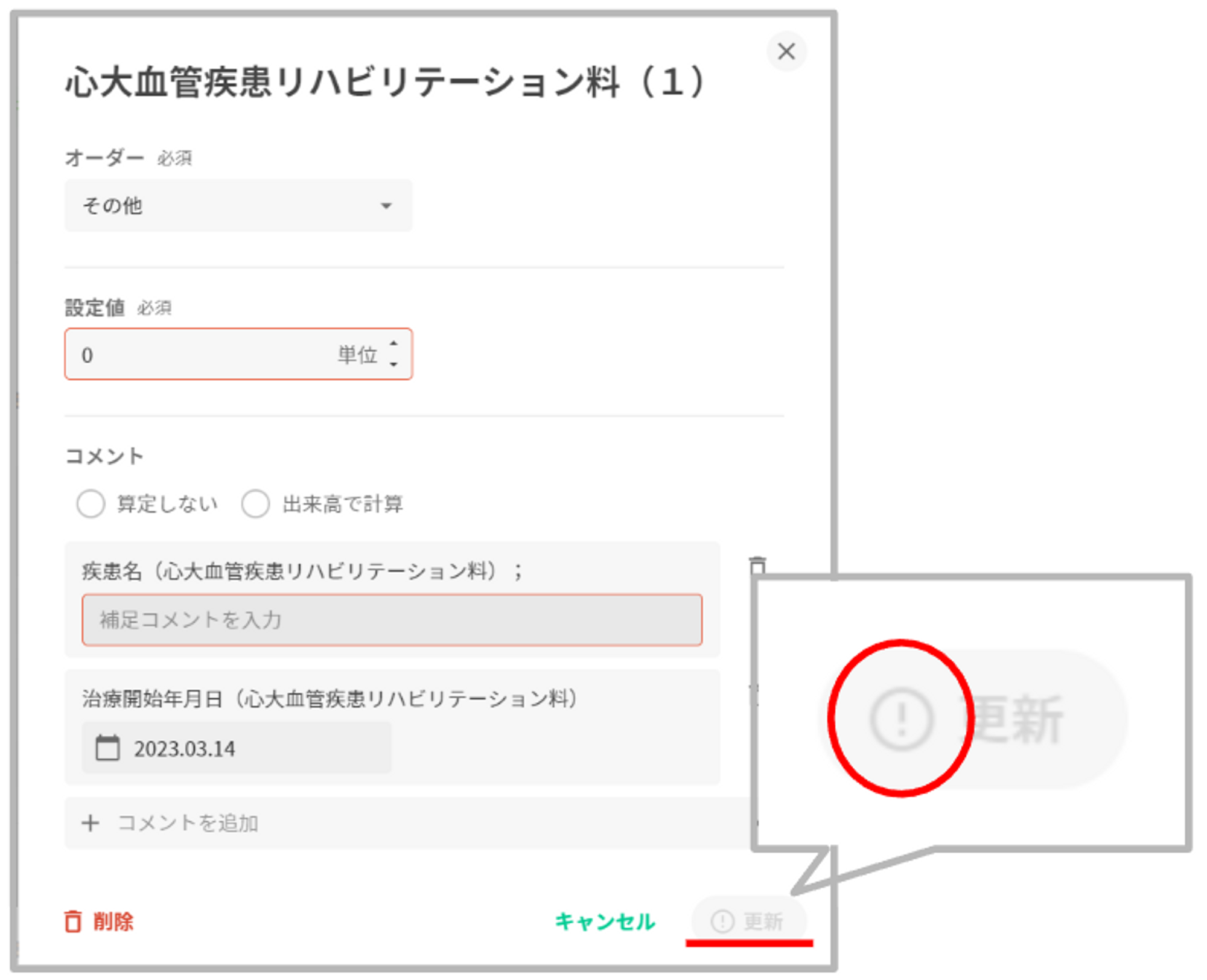Click the 削除 delete text button
This screenshot has width=1207, height=980.
[113, 921]
